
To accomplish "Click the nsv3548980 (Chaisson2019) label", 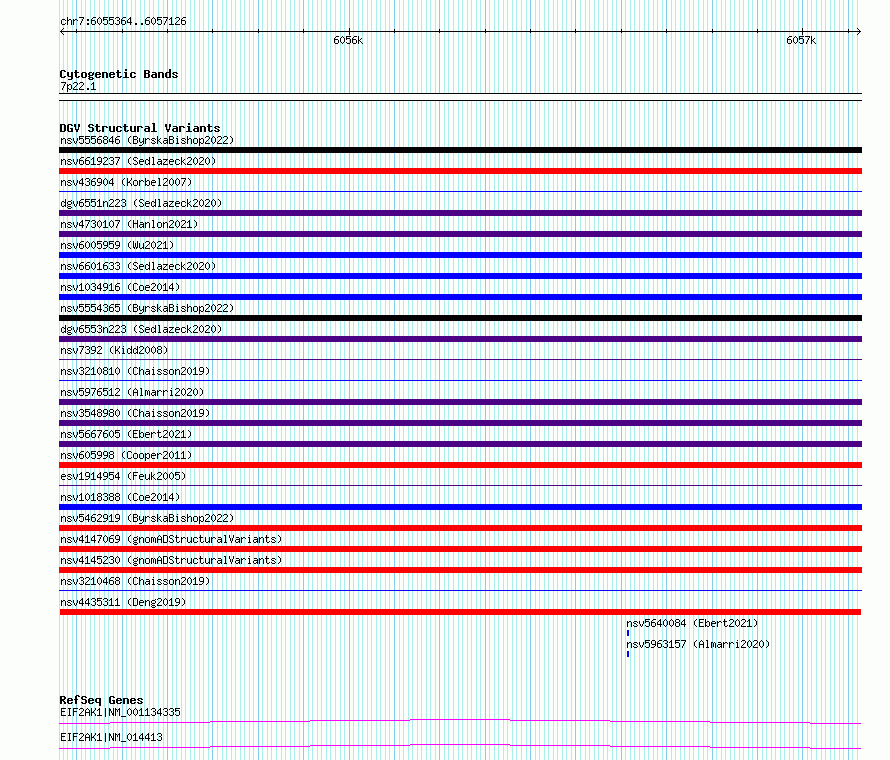I will point(135,413).
